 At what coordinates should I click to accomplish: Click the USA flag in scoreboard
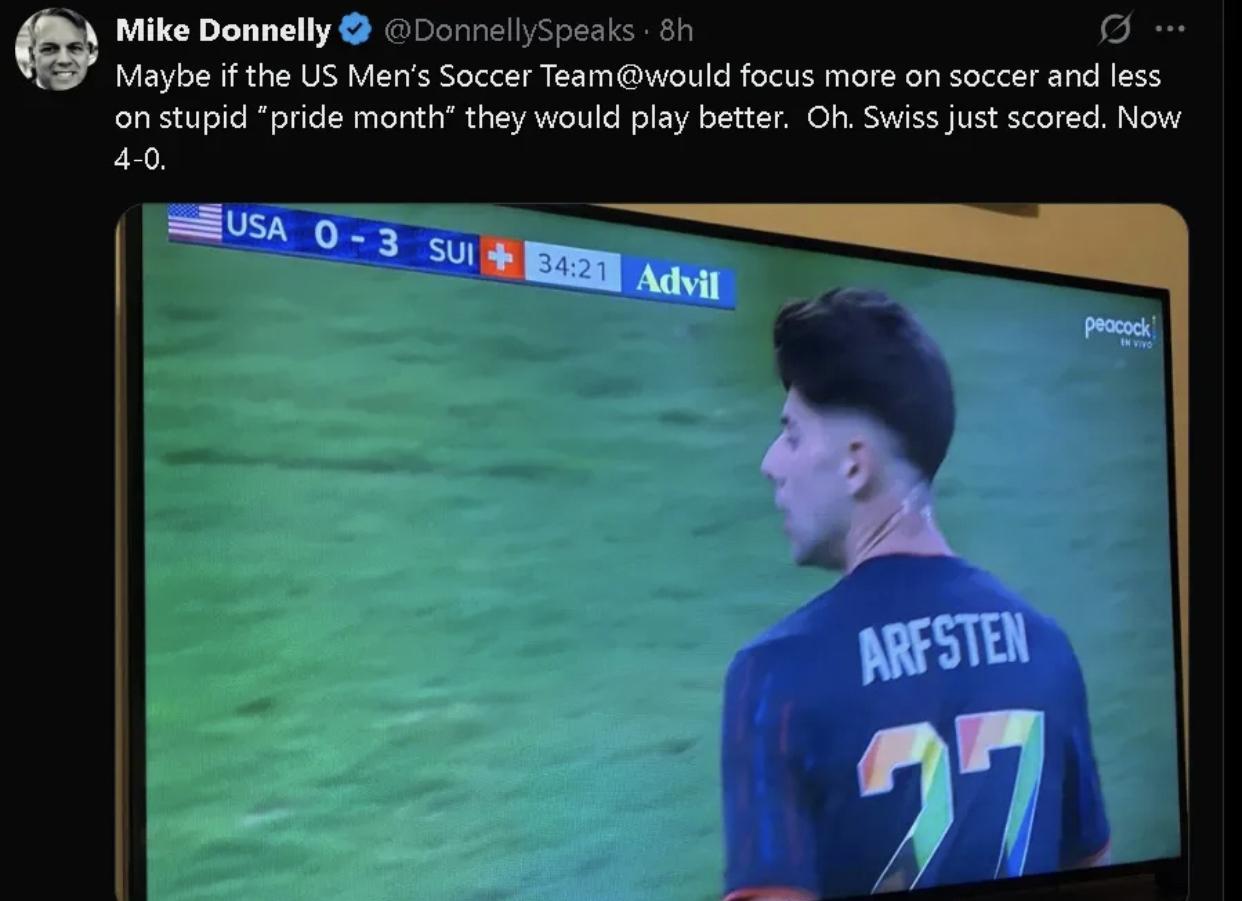(195, 222)
